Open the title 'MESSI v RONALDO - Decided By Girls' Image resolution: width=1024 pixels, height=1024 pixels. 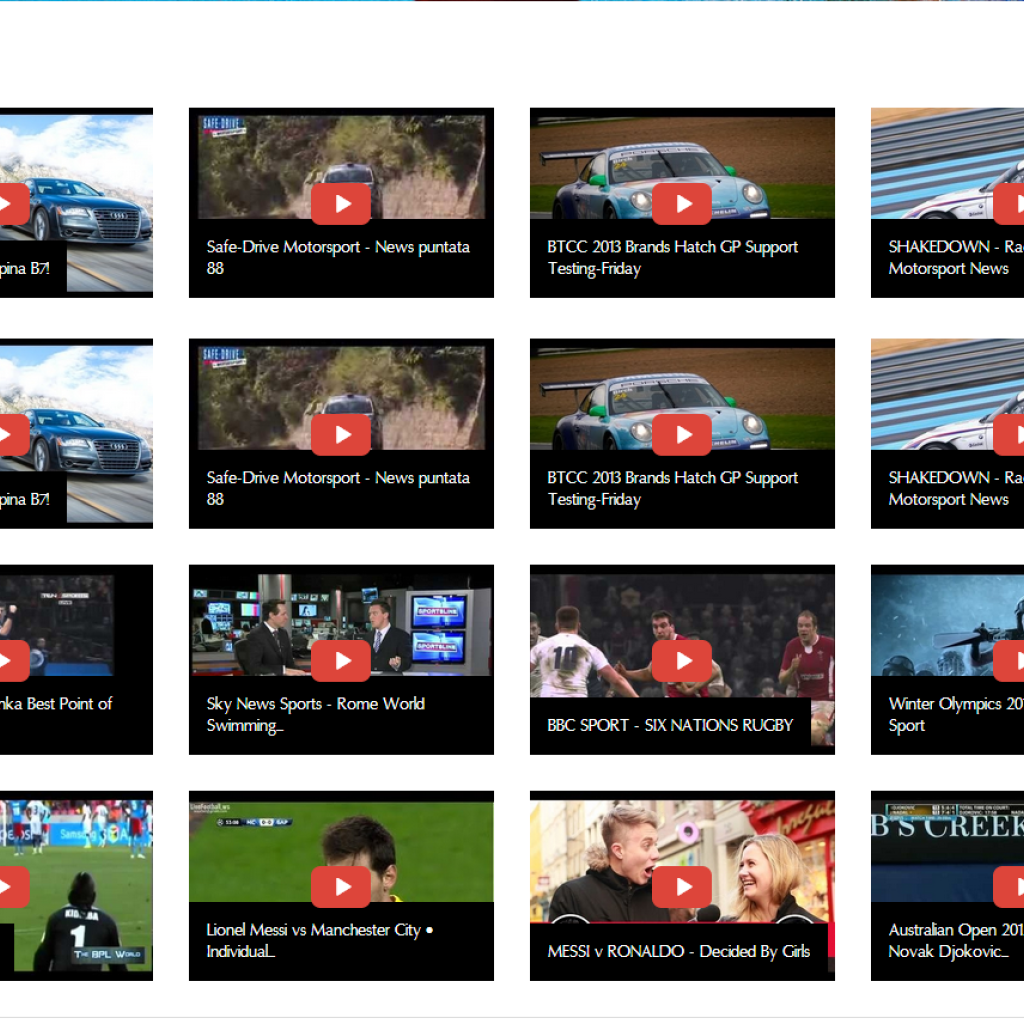coord(679,952)
